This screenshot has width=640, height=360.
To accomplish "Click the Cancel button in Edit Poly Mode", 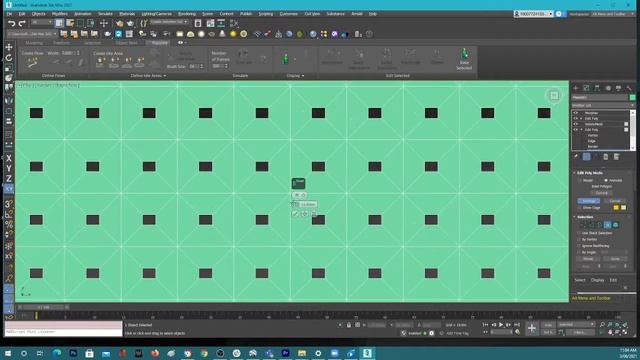I will [615, 201].
